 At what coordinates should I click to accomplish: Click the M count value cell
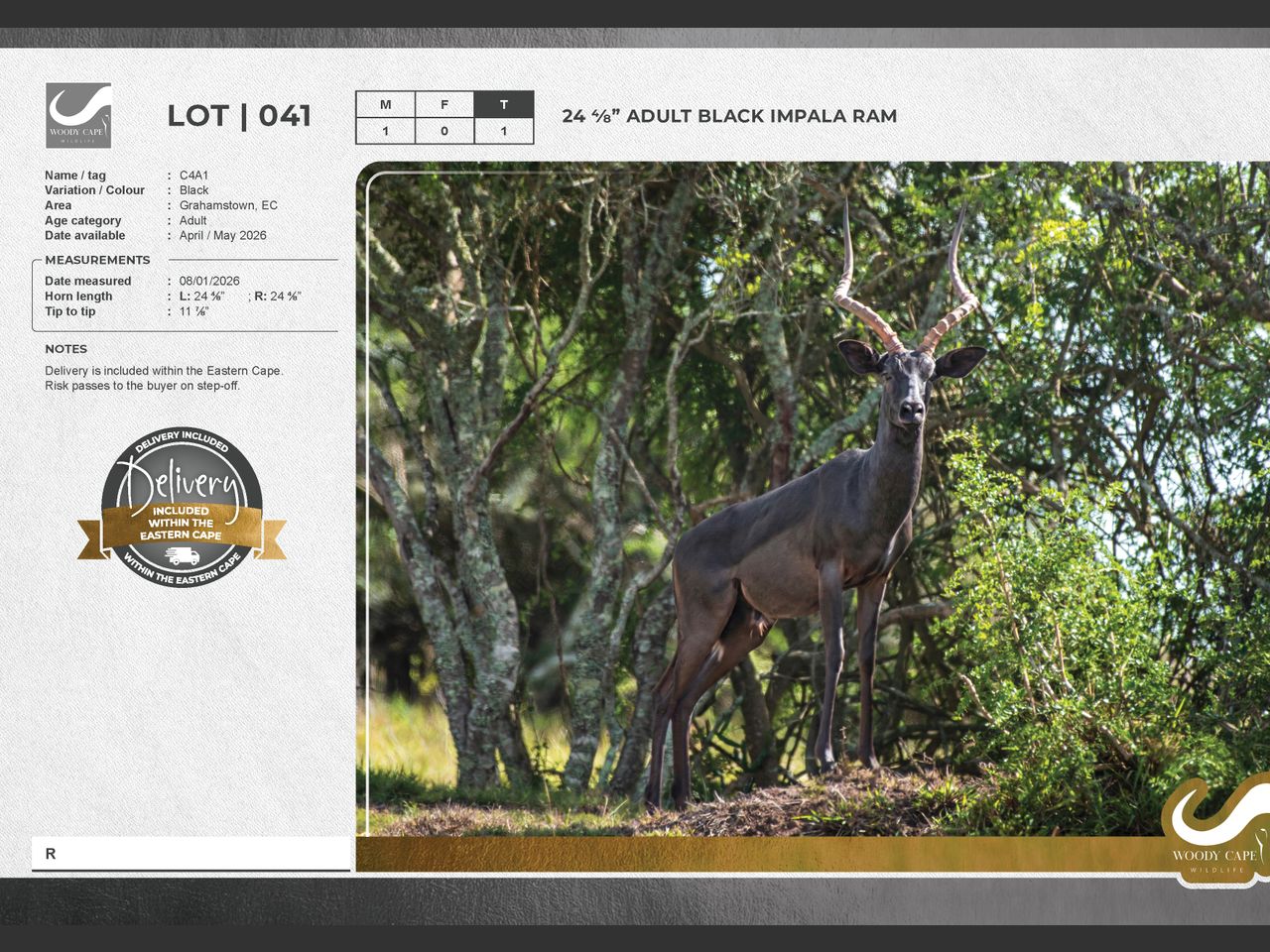tap(385, 131)
